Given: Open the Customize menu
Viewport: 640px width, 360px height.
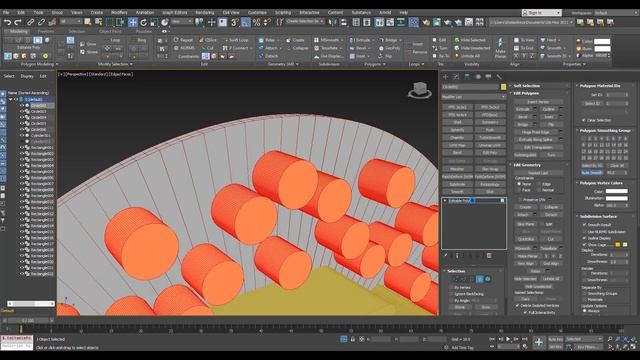Looking at the screenshot, I should click(257, 13).
